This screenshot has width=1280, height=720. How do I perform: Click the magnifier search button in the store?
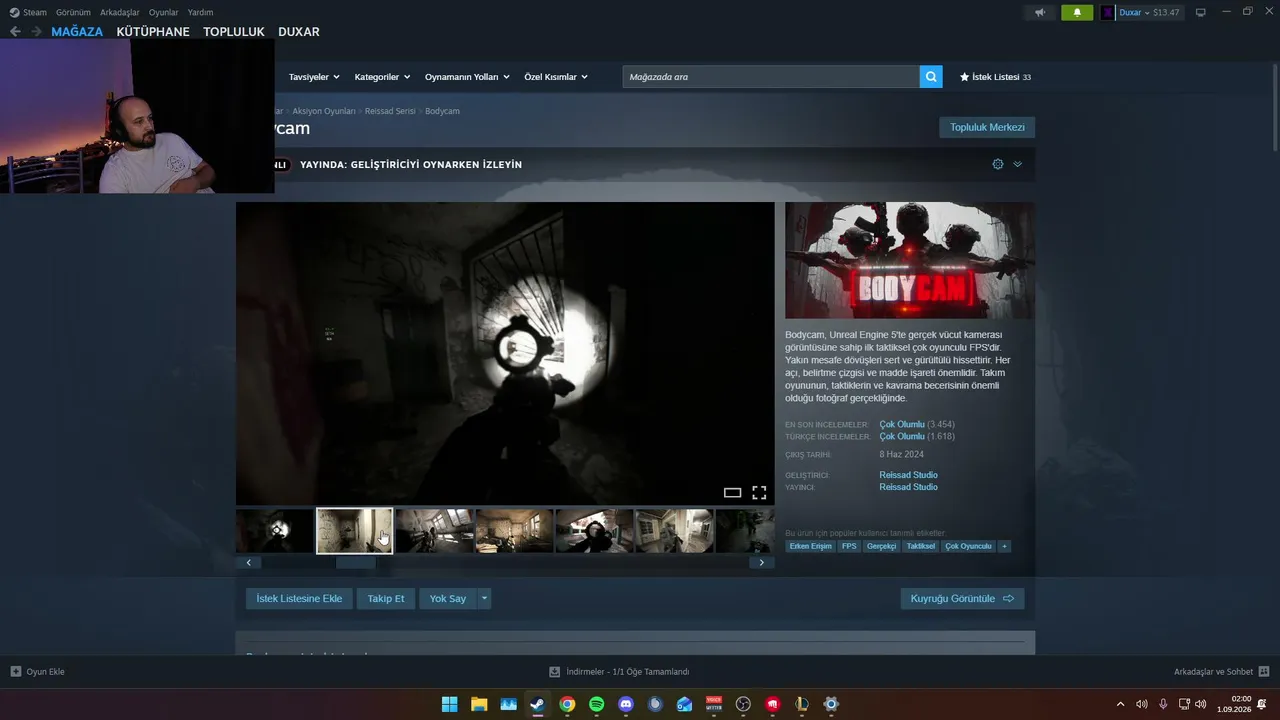point(931,77)
